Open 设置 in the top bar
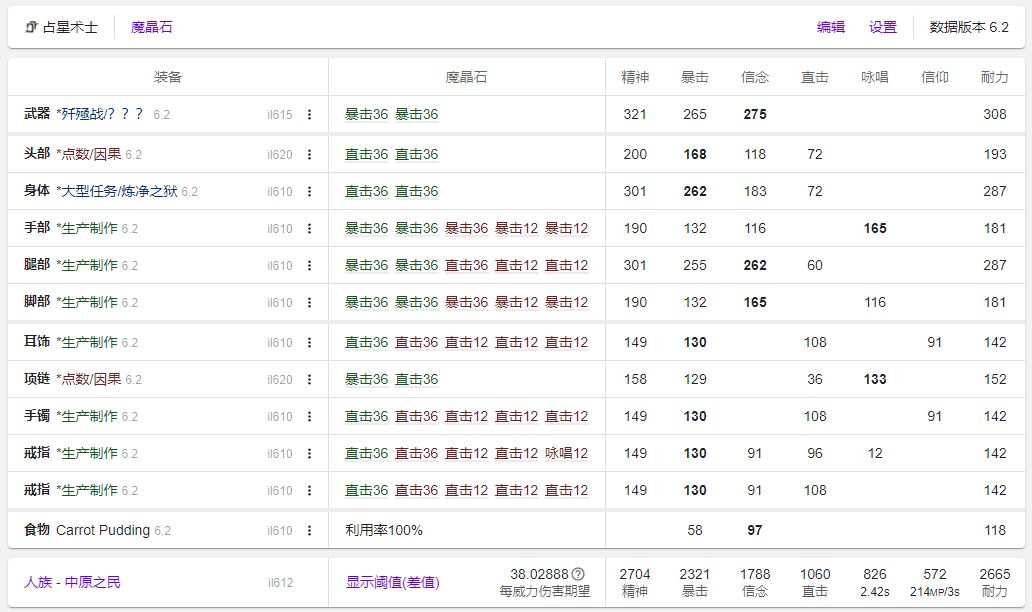This screenshot has width=1032, height=612. point(883,28)
